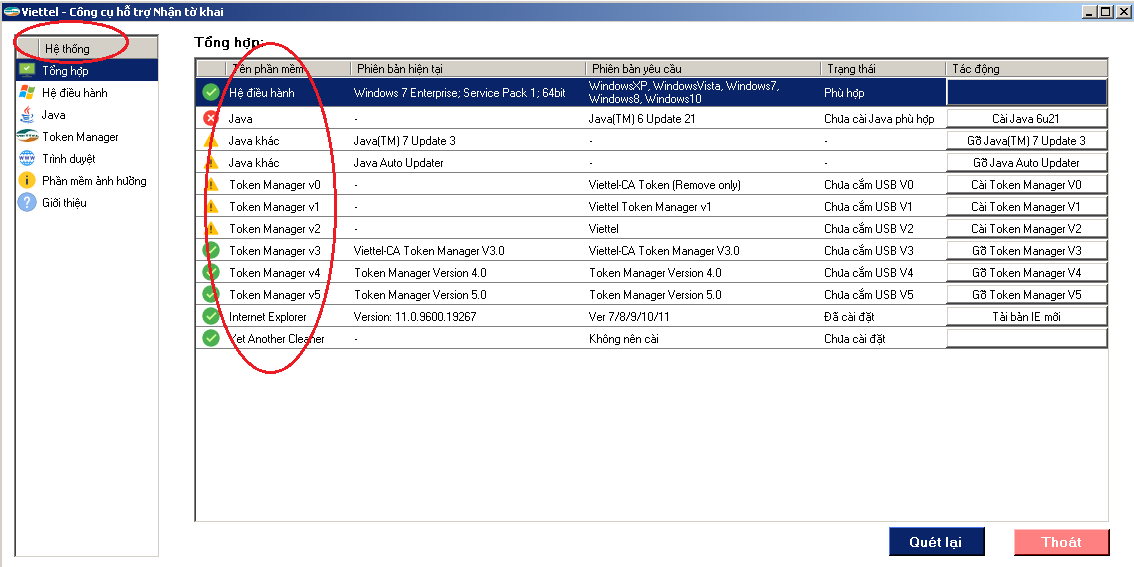Select the Internet Explorer row name
The width and height of the screenshot is (1134, 567).
[268, 317]
